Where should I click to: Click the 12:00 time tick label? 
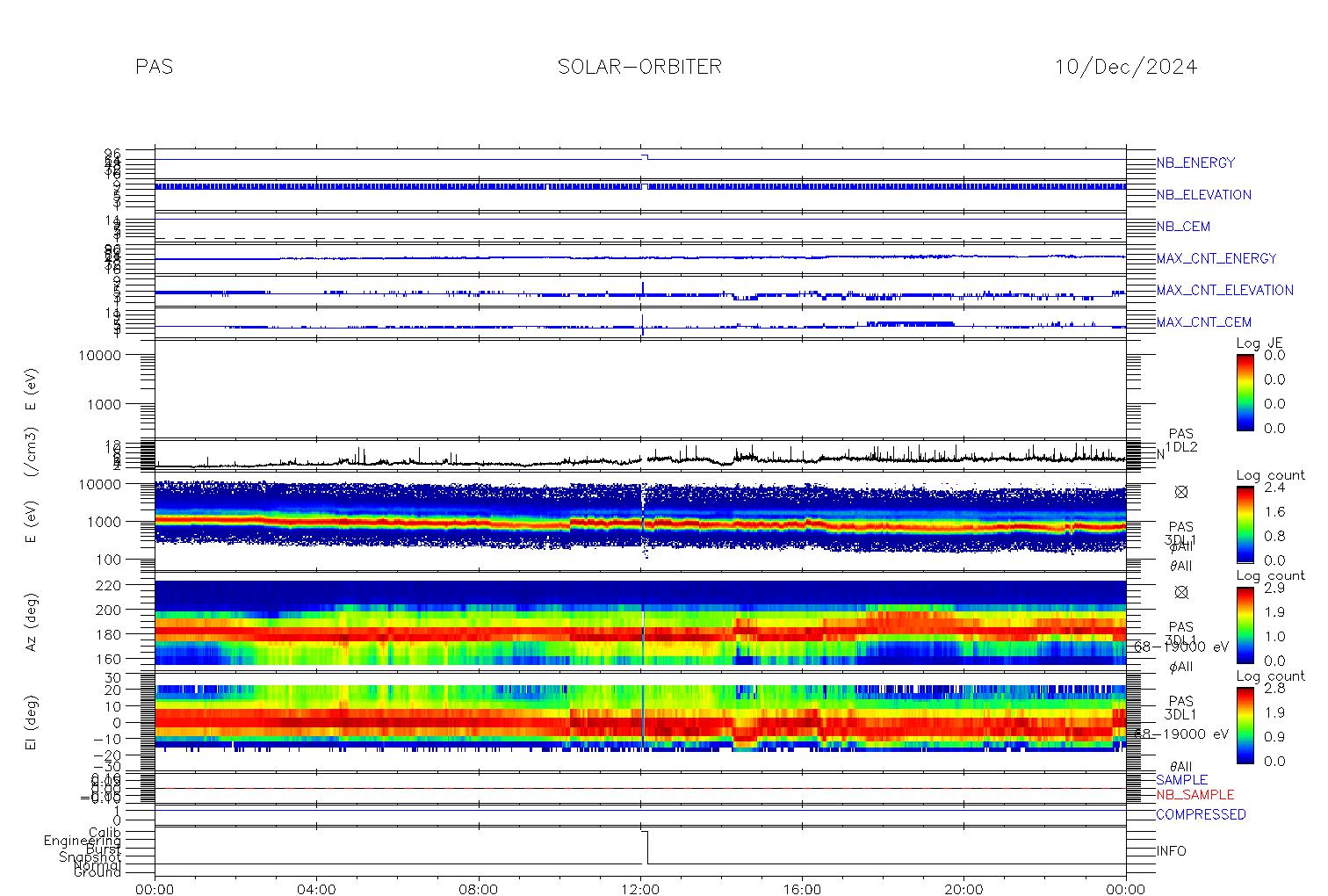[640, 889]
